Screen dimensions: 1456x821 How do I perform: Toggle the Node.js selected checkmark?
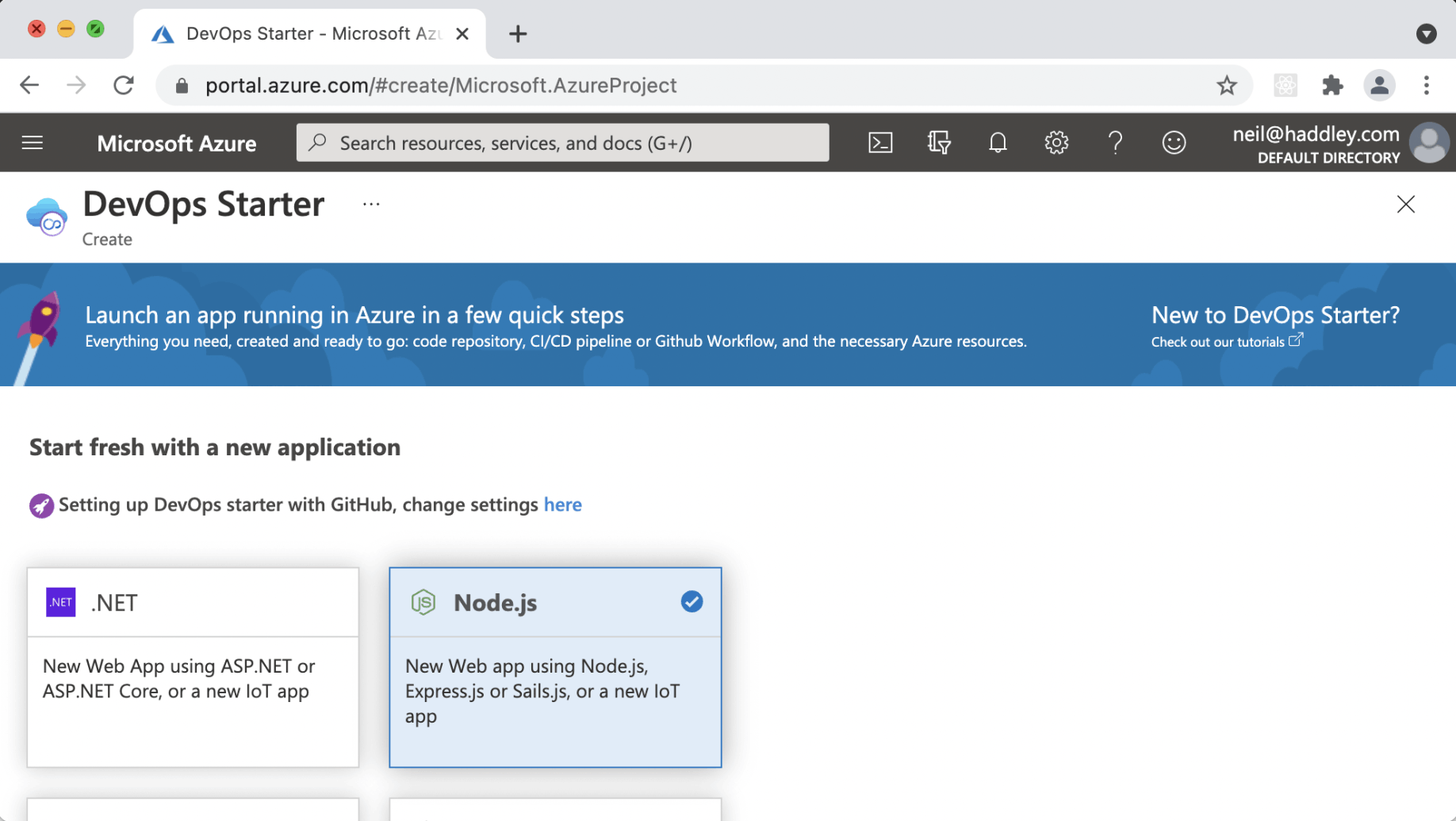tap(692, 602)
